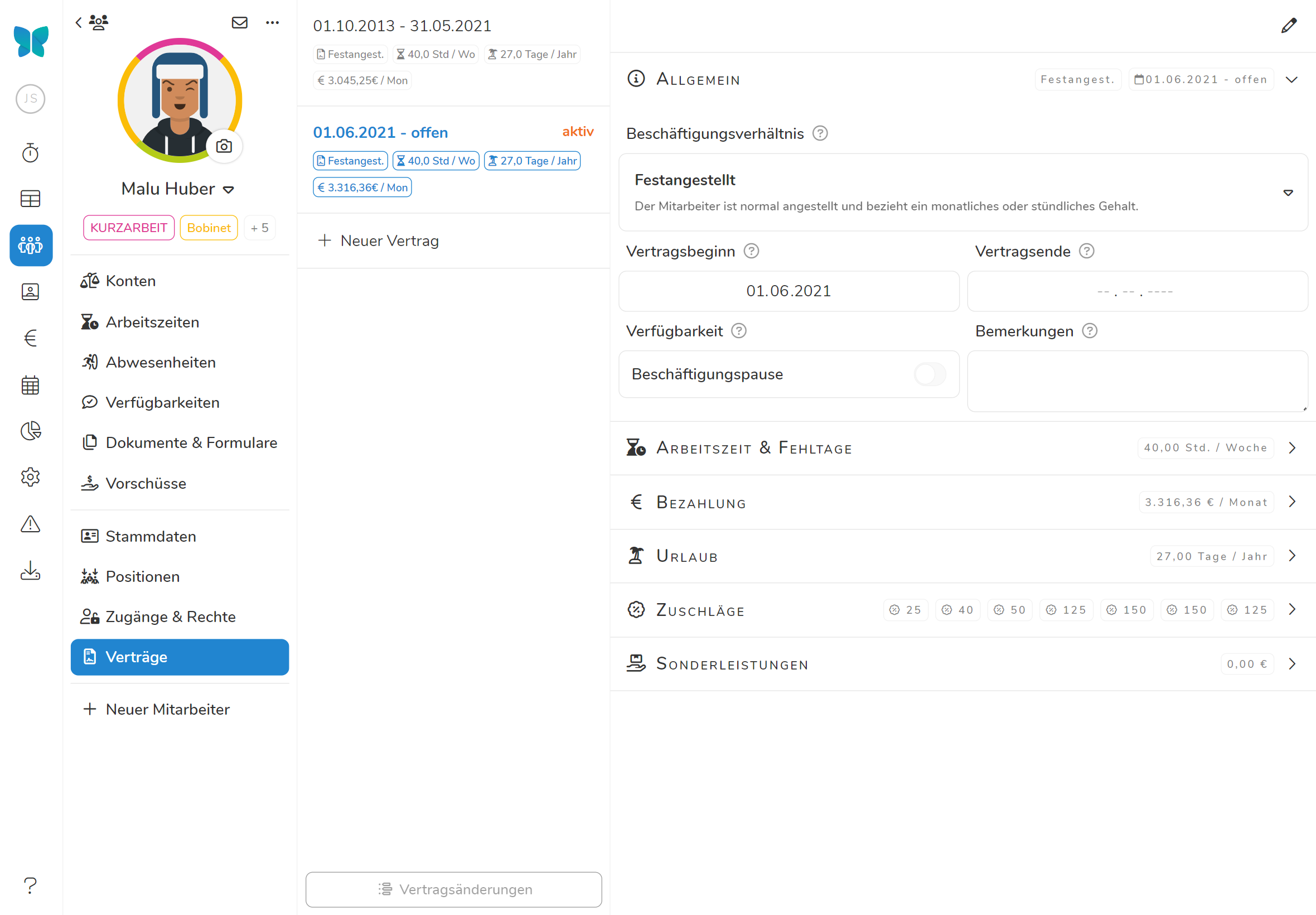Click the warning triangle sidebar icon
1316x915 pixels.
[x=30, y=524]
